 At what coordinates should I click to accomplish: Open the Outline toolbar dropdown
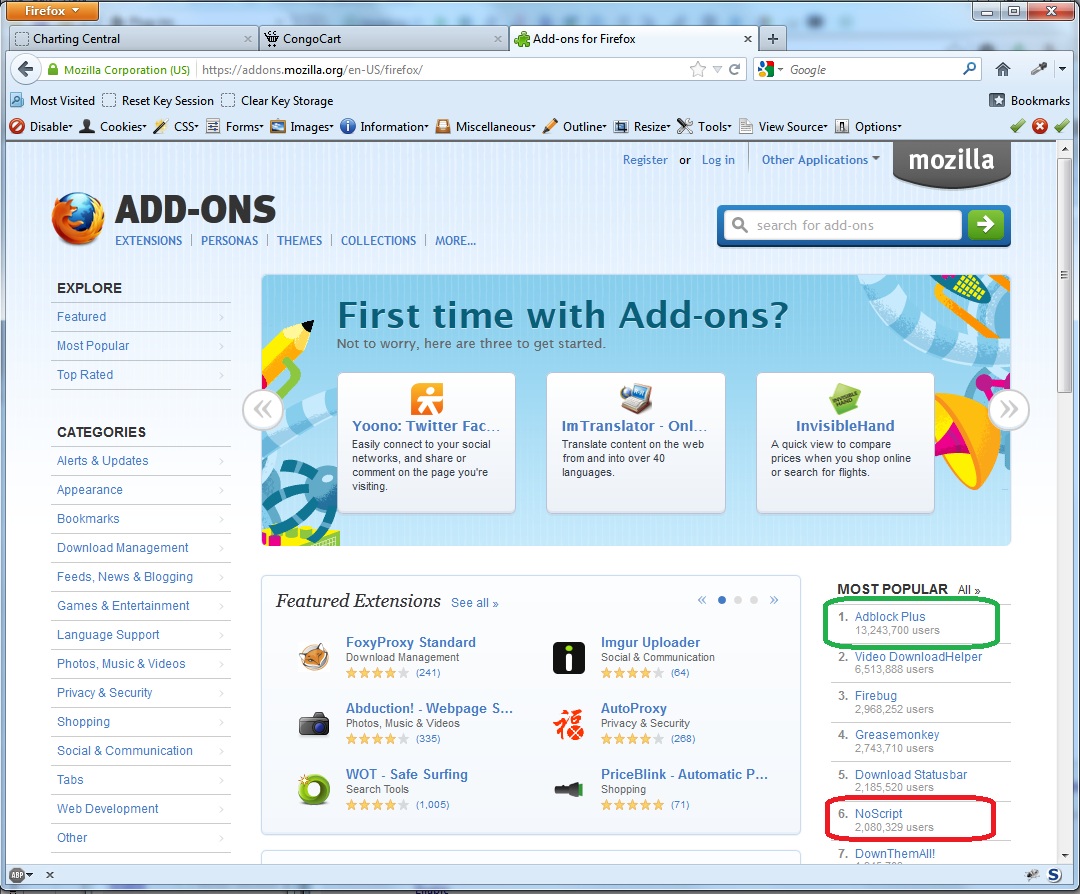point(574,127)
